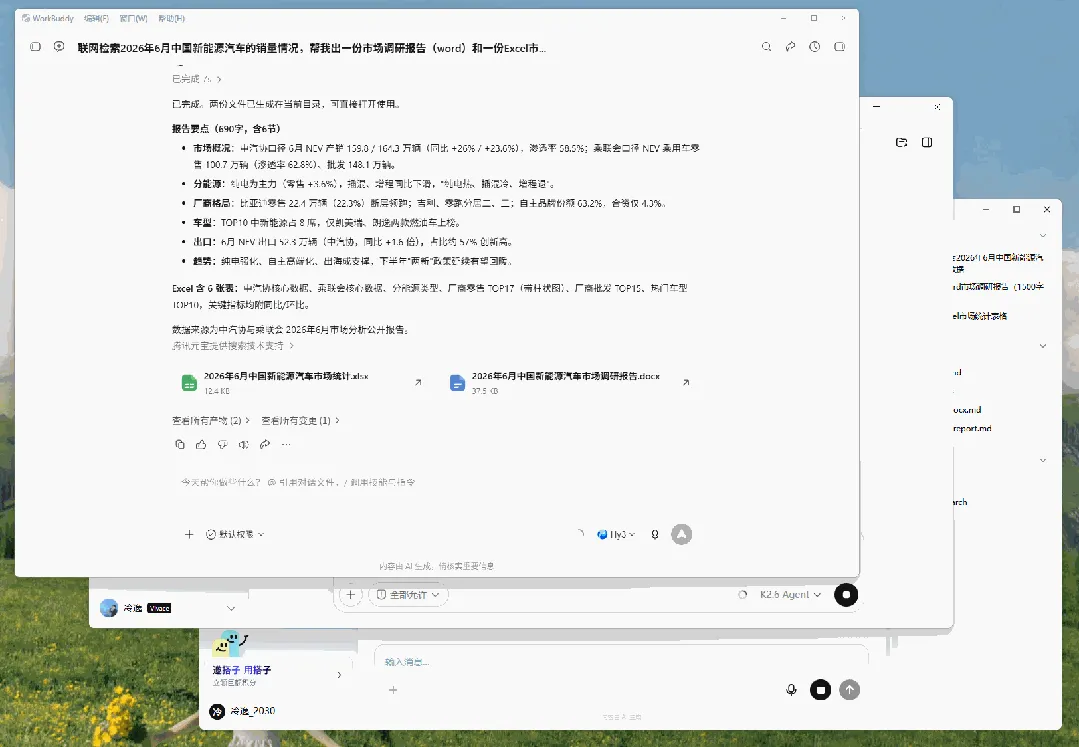1079x747 pixels.
Task: Collapse the second section chevron in rightmost window
Action: point(1043,346)
